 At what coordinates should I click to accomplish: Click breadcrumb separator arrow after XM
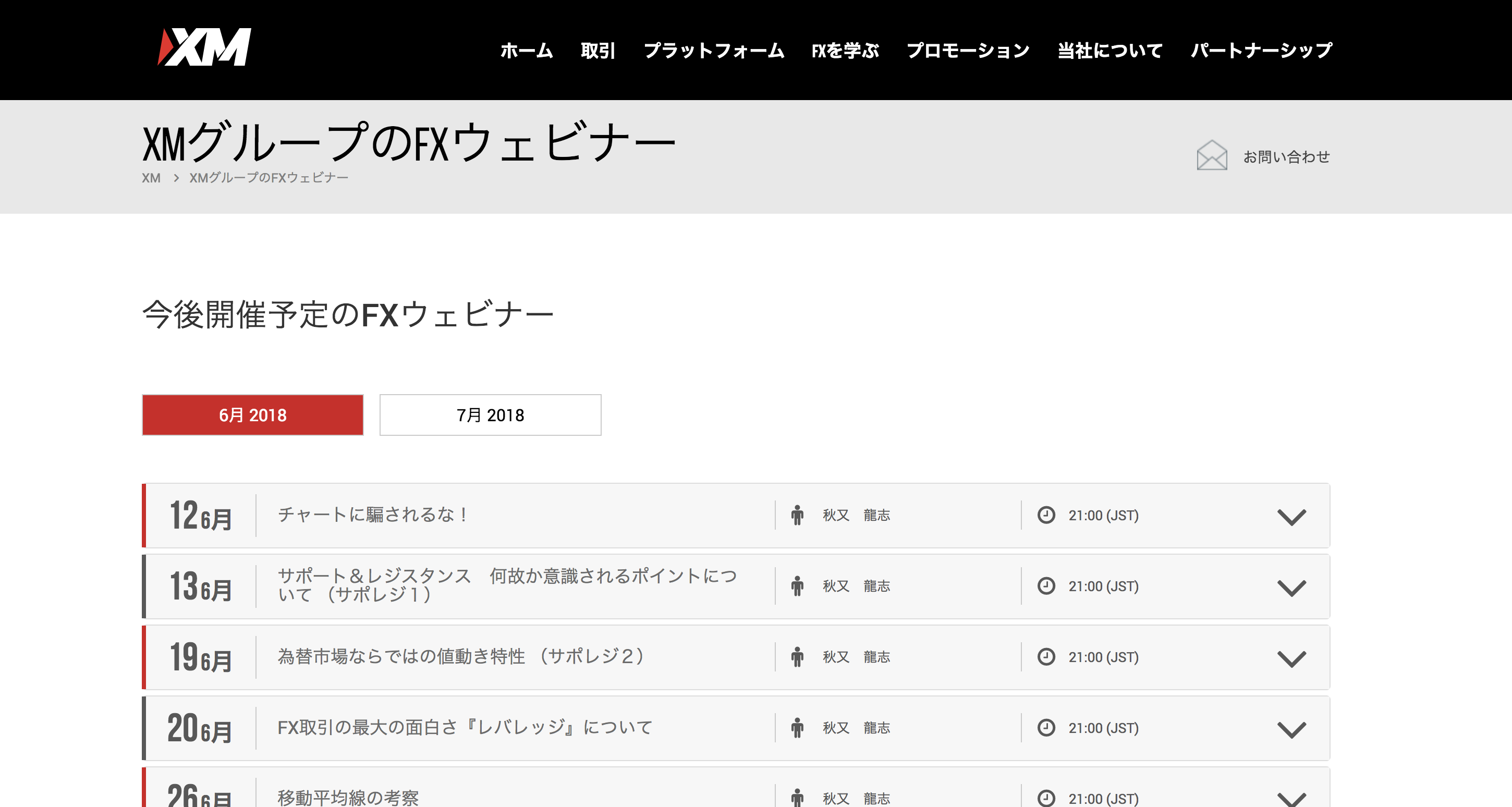176,178
